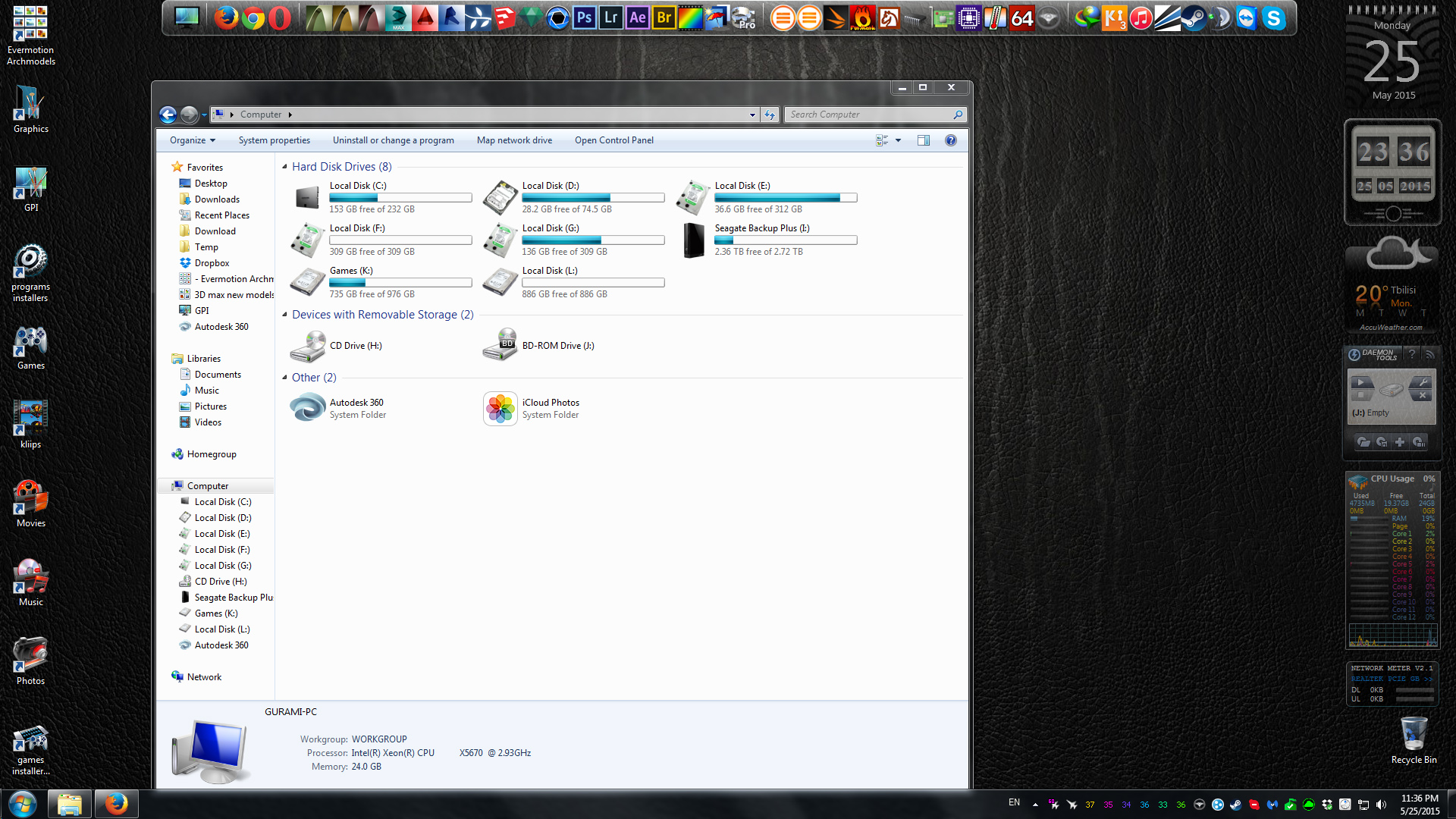Collapse the Hard Disk Drives section
The height and width of the screenshot is (819, 1456).
tap(284, 166)
